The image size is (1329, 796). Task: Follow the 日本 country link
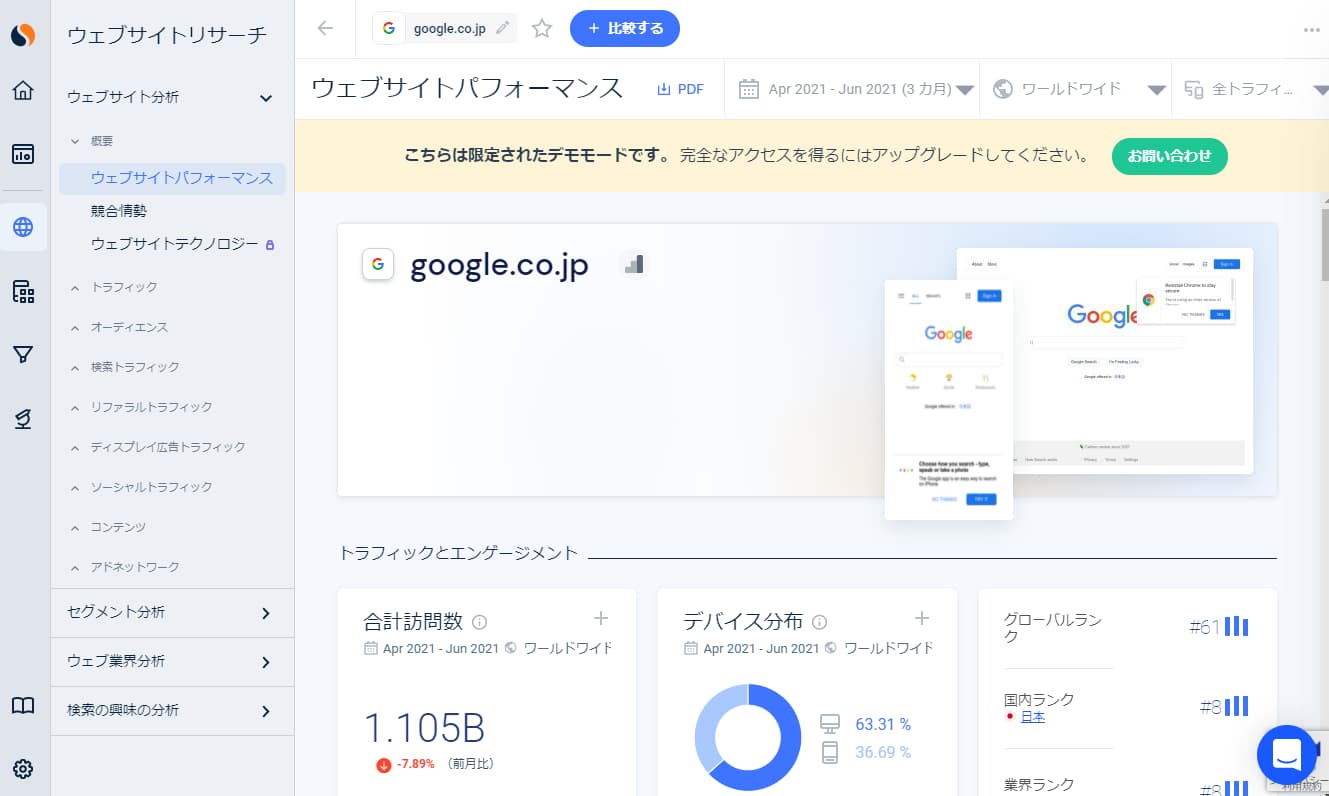[1033, 717]
